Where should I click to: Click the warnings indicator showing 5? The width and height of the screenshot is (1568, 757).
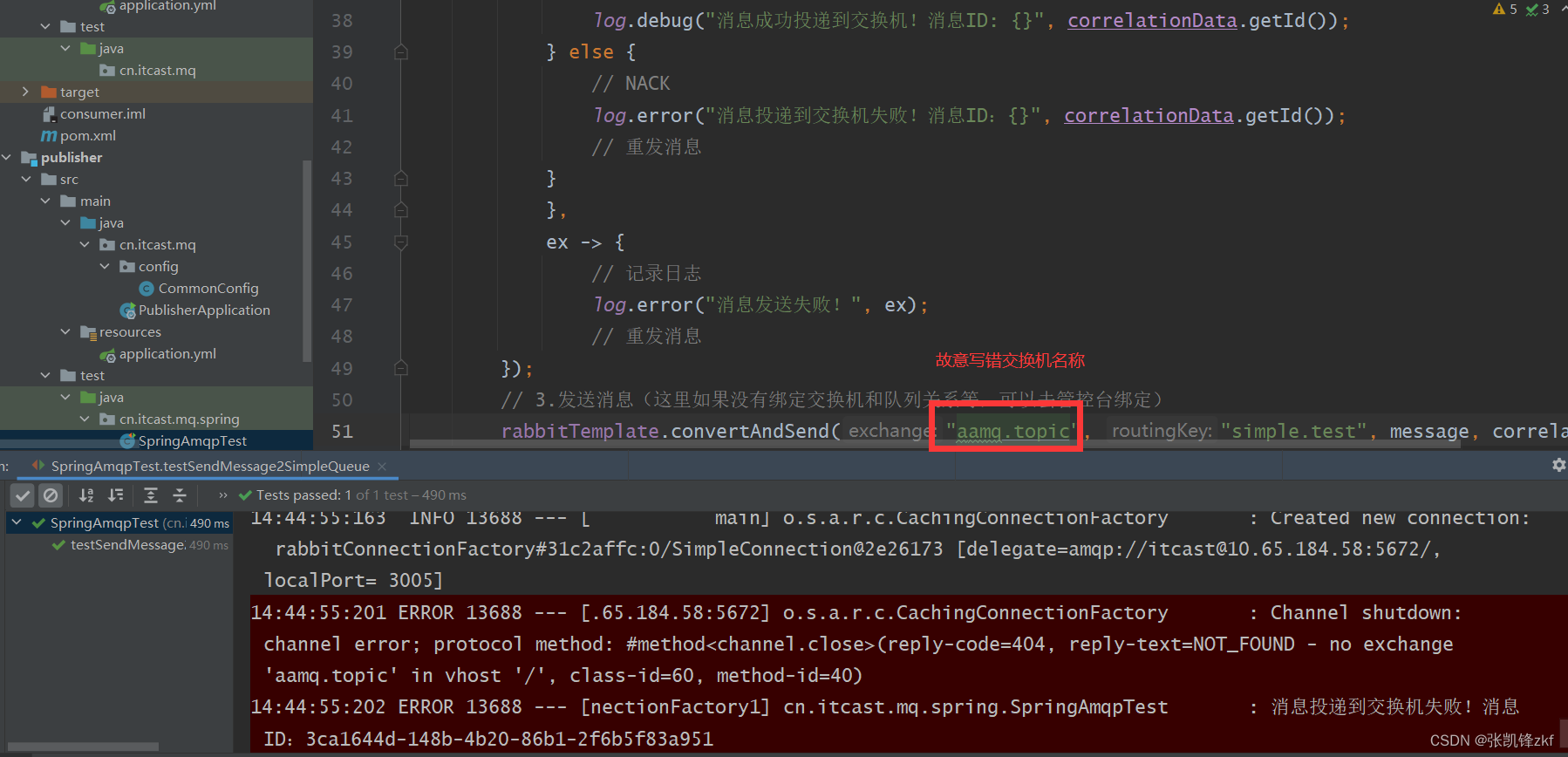1505,9
